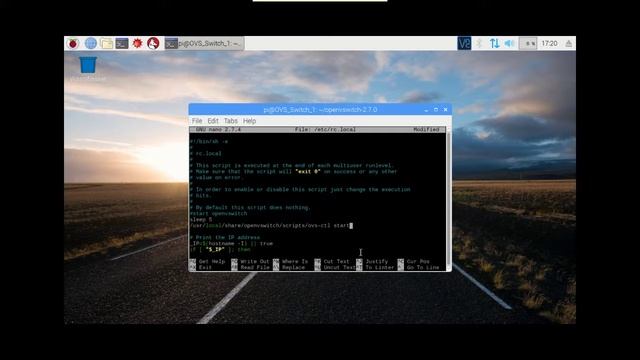This screenshot has height=360, width=640.
Task: Open the Mathematica red spiky icon
Action: pyautogui.click(x=137, y=43)
